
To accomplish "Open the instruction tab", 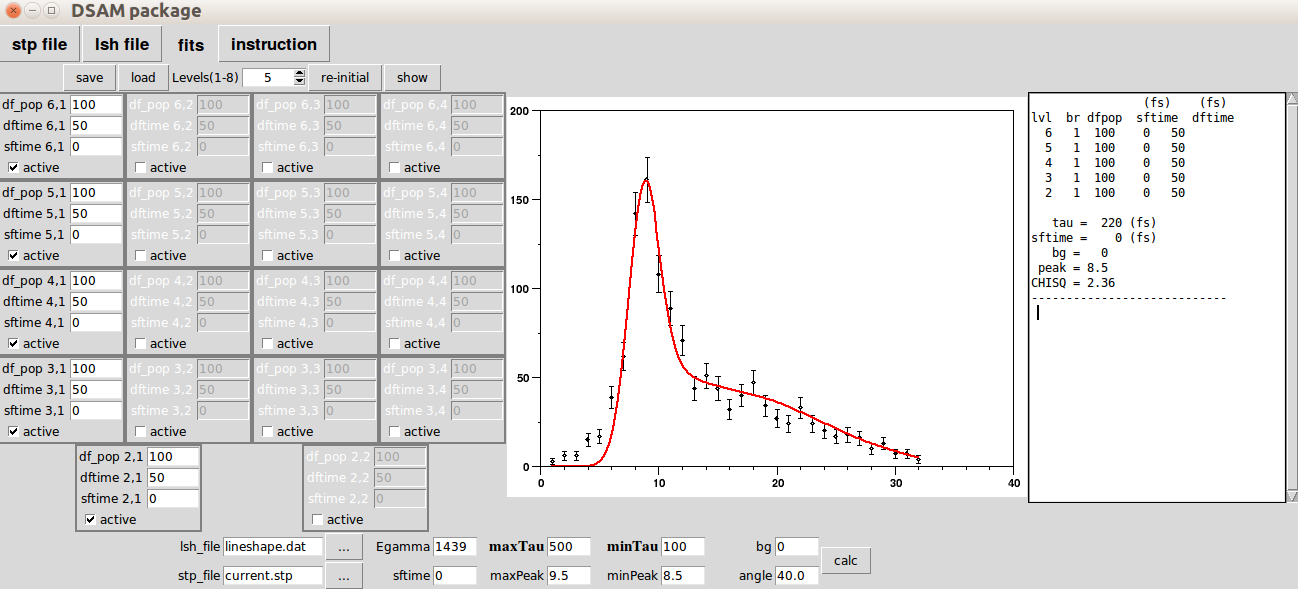I will tap(273, 44).
